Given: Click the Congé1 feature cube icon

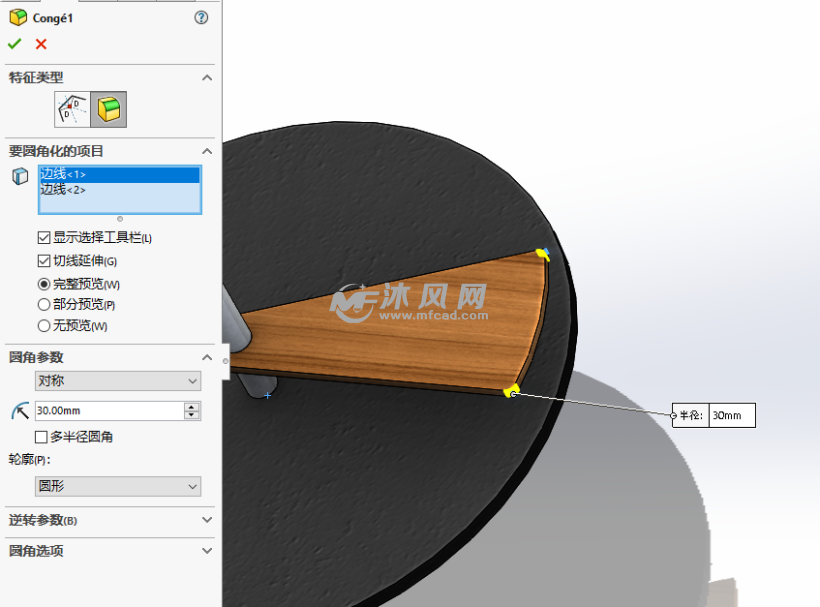Looking at the screenshot, I should (18, 17).
